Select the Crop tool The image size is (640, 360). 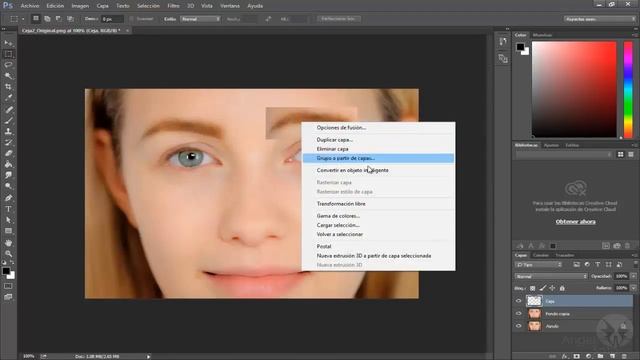[x=8, y=87]
